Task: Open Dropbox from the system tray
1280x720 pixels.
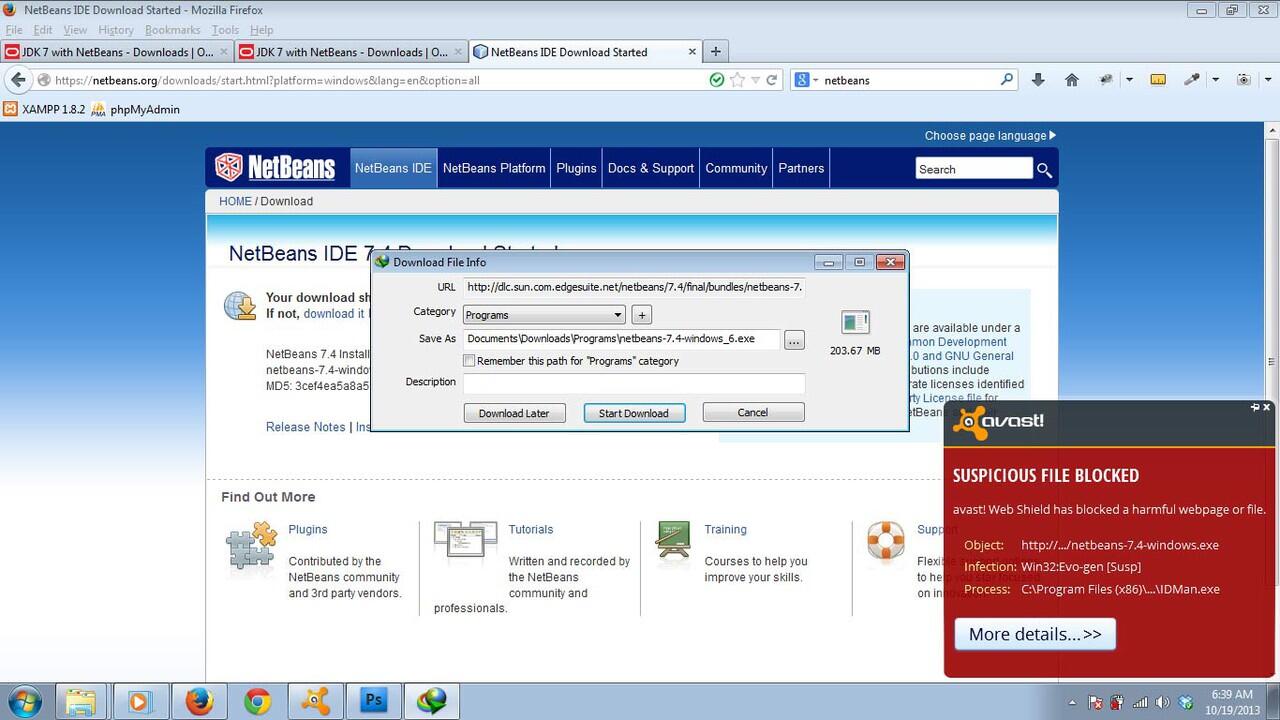Action: 1185,701
